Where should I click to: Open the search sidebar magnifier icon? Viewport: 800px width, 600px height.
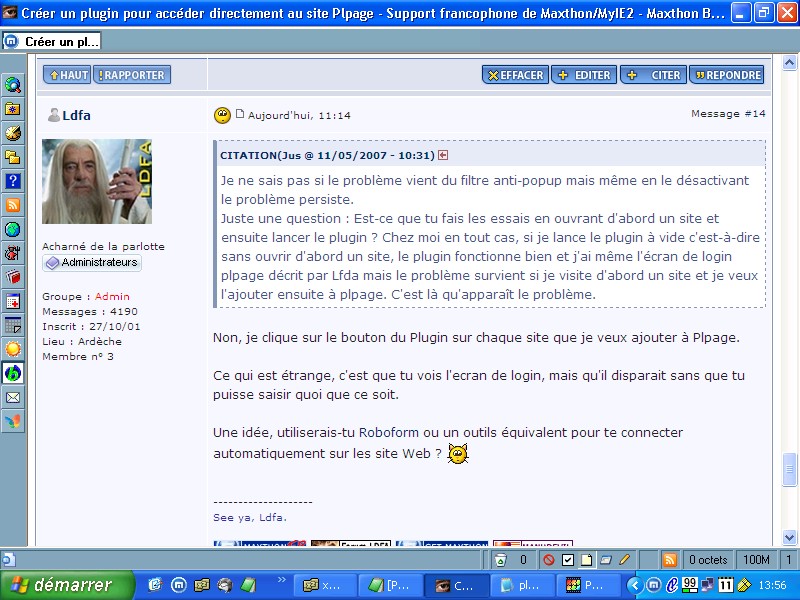click(13, 85)
